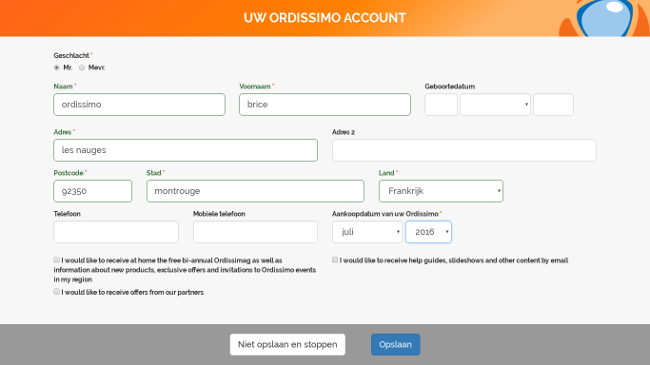Click the Geboortedatum year input field
The image size is (650, 365).
(x=553, y=105)
